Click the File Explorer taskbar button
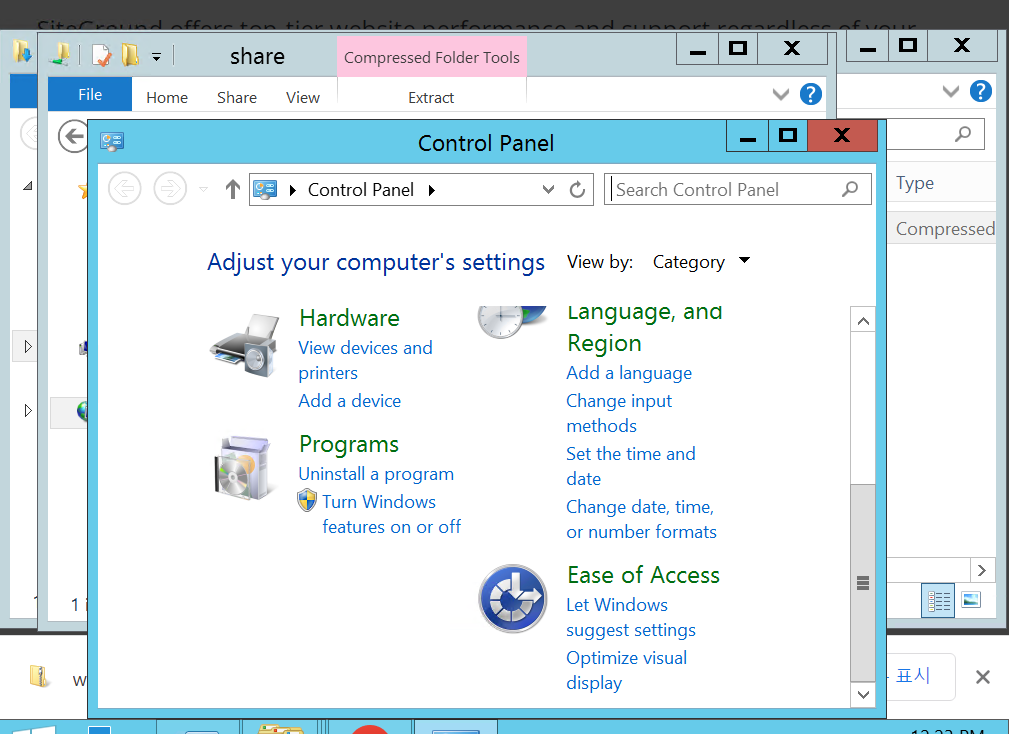The image size is (1009, 734). 281,728
